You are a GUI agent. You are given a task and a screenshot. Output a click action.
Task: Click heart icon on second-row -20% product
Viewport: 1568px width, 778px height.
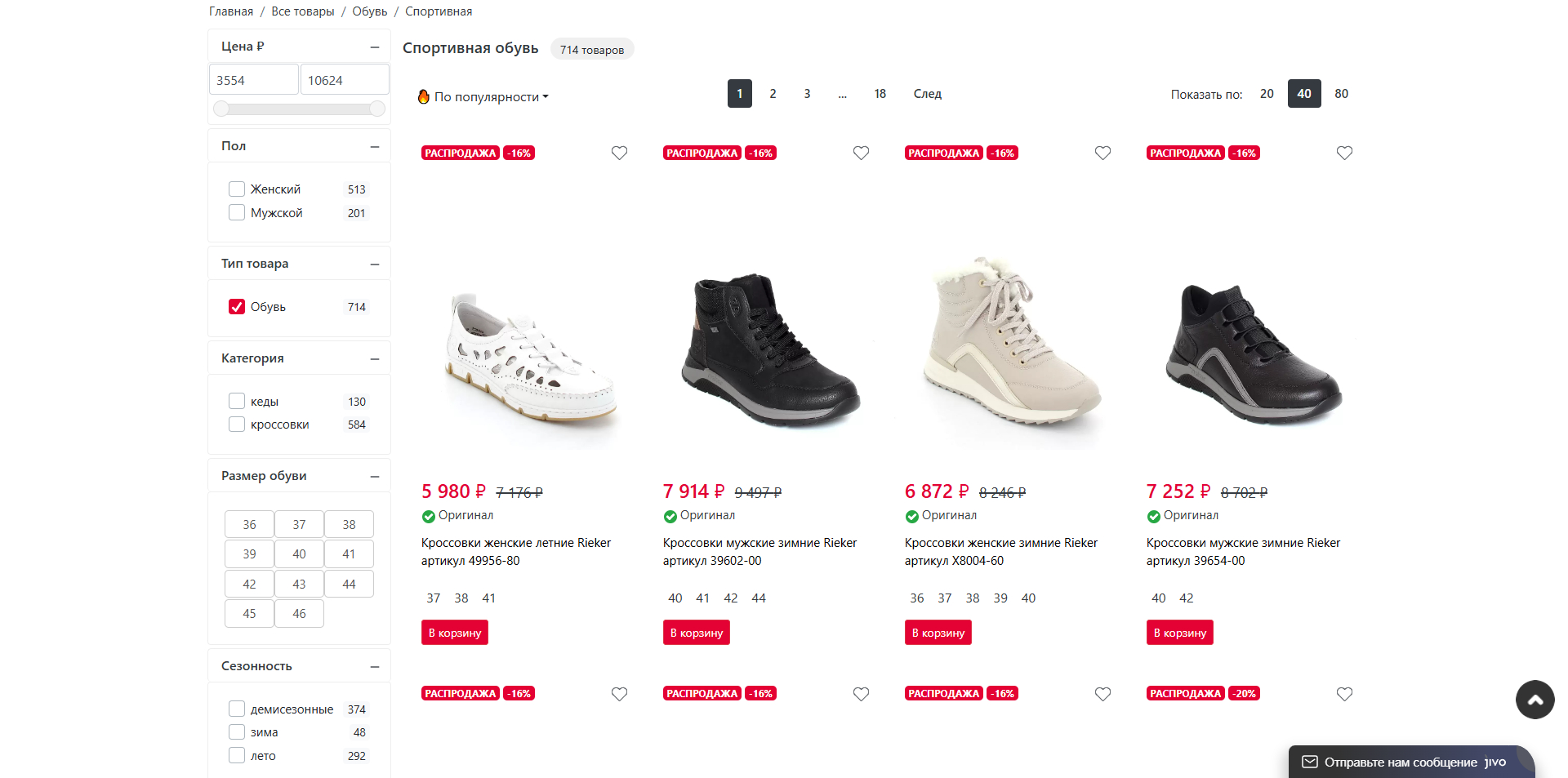pos(1344,694)
